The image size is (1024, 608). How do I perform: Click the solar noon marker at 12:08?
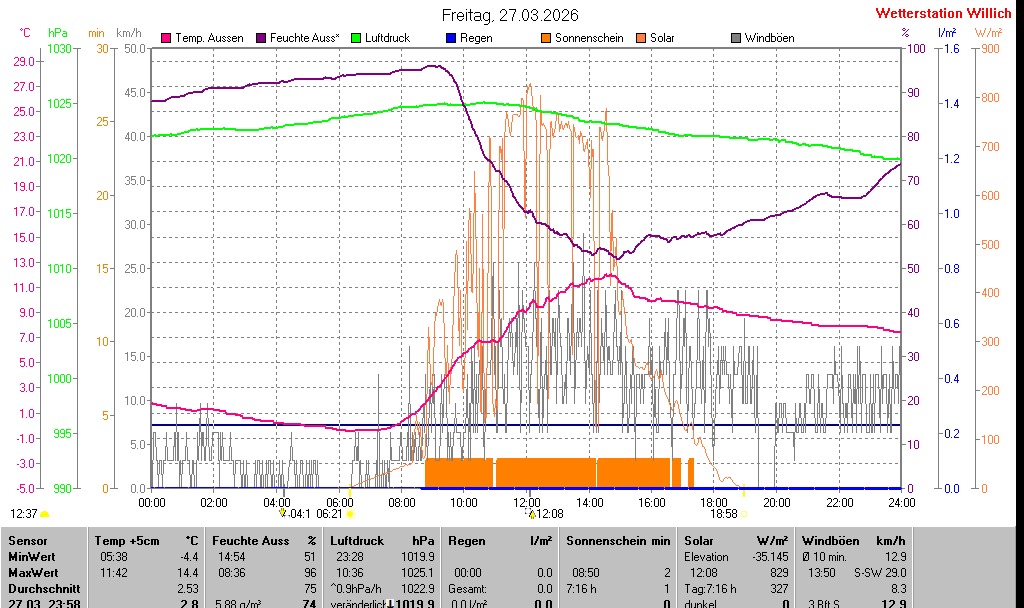click(531, 513)
